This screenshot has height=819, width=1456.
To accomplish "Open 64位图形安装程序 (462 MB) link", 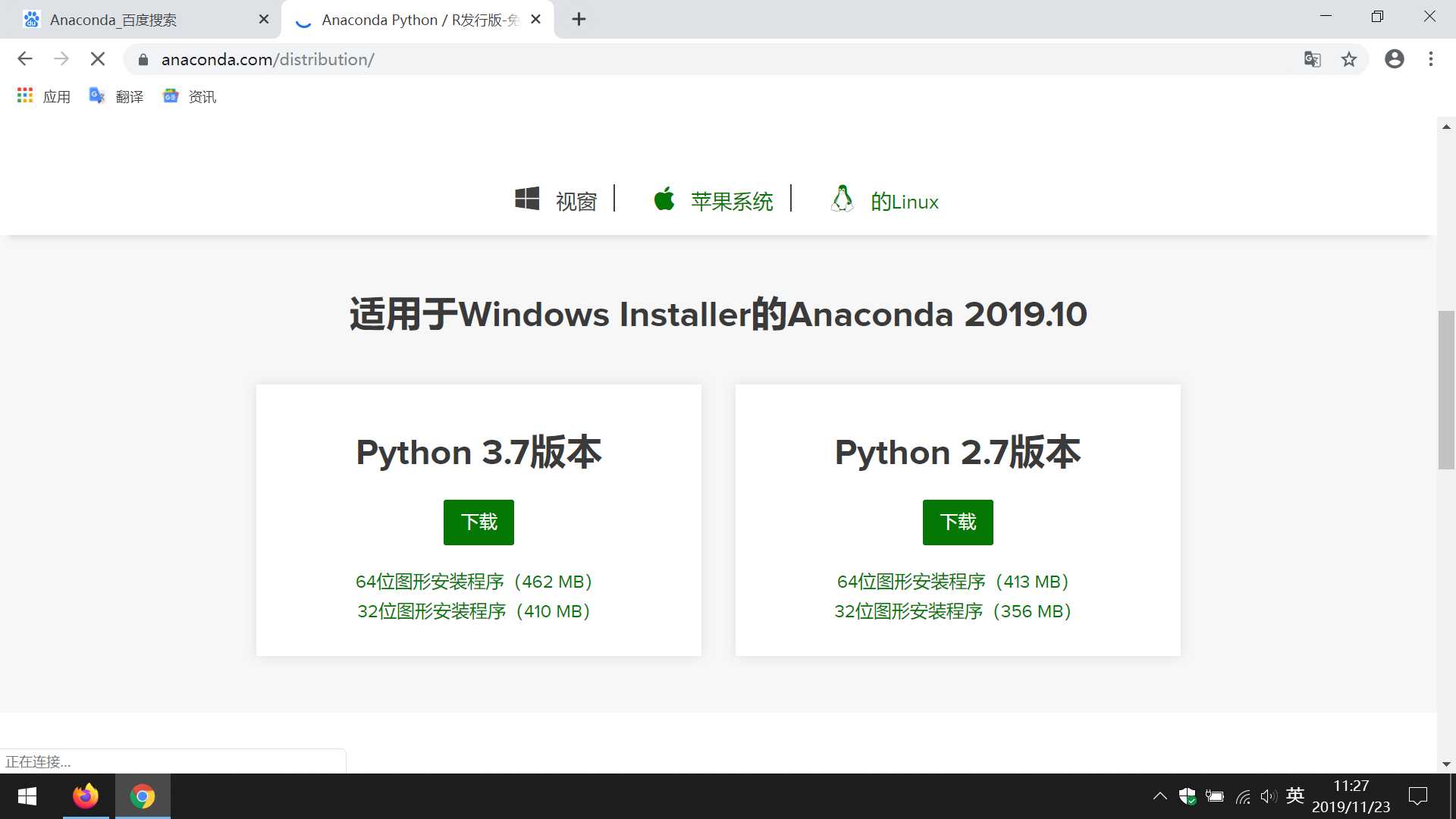I will point(474,582).
